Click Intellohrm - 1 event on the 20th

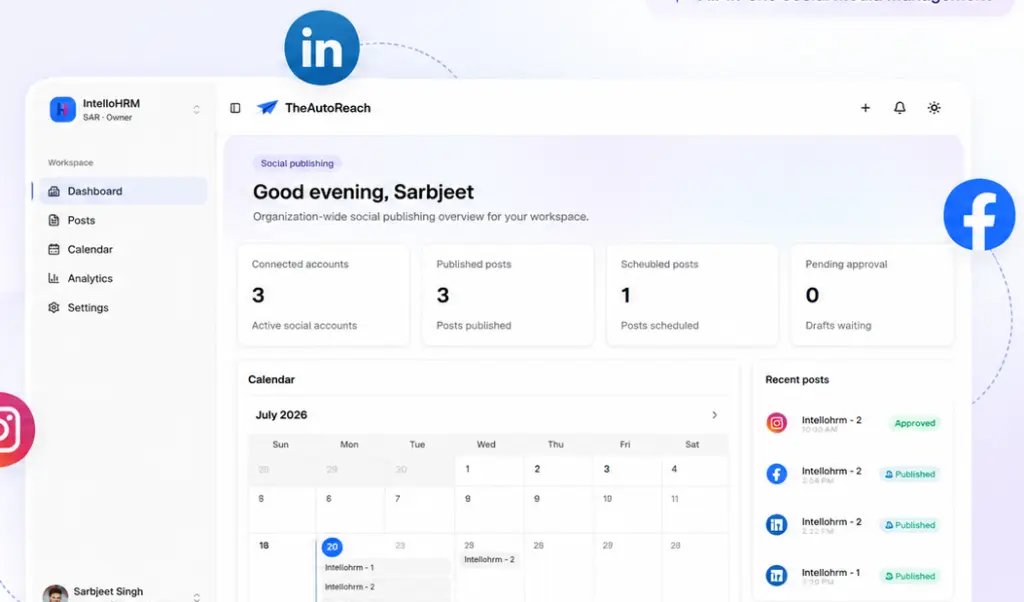[x=385, y=567]
